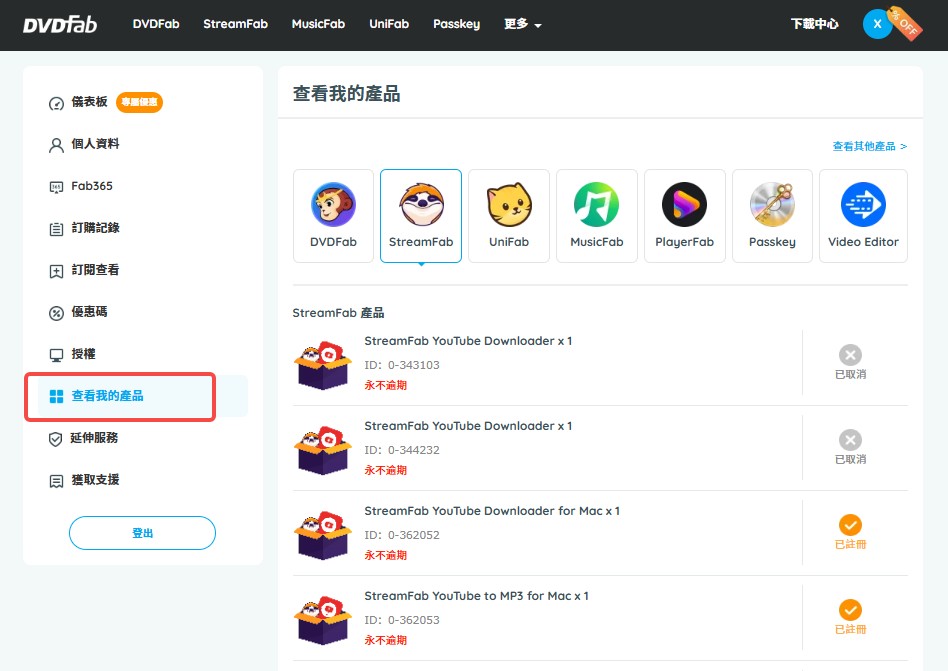Click the Fab365 sidebar icon
The width and height of the screenshot is (948, 671).
[x=56, y=187]
